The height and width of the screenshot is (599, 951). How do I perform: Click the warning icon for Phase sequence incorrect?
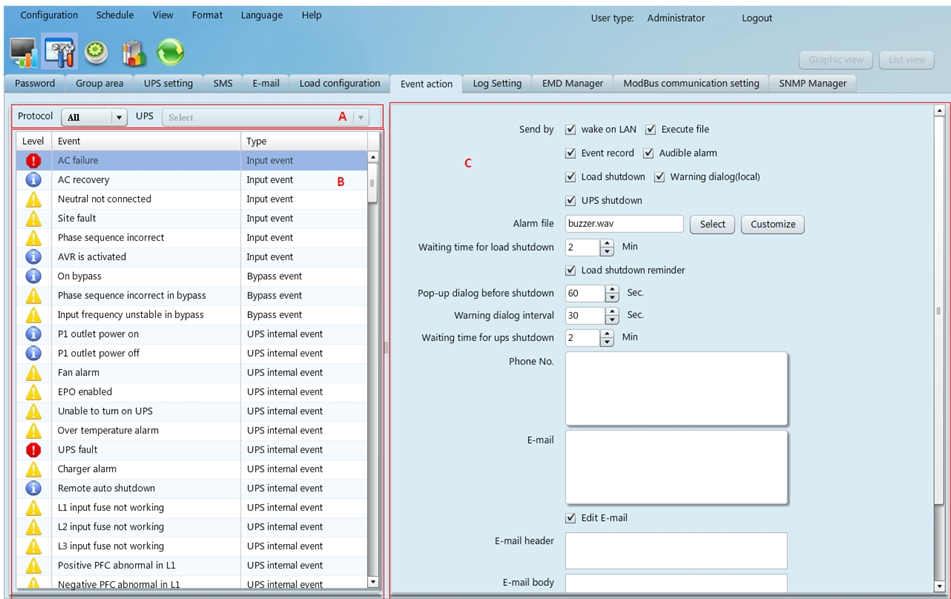point(33,238)
